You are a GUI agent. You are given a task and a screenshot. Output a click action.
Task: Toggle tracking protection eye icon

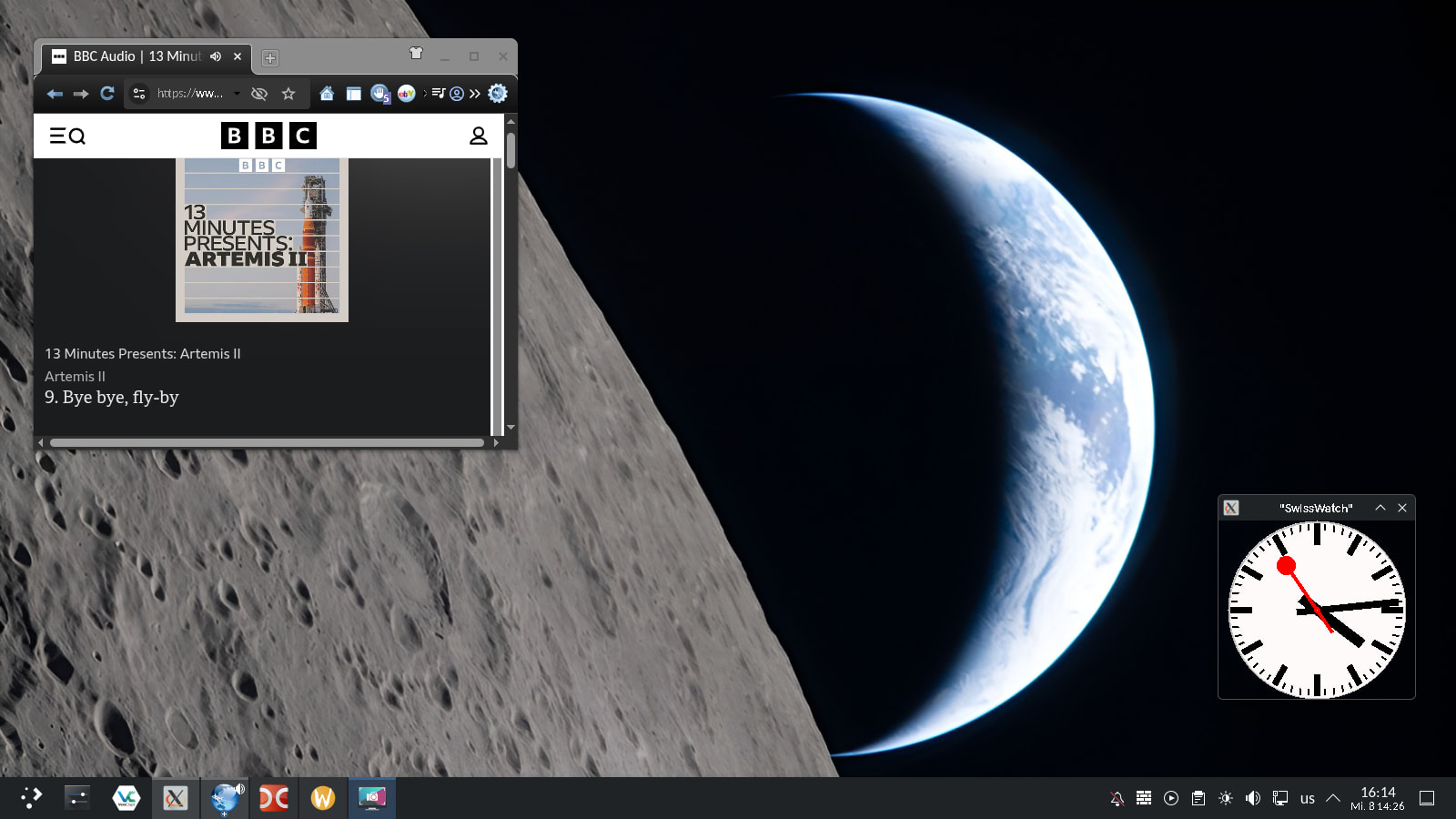tap(259, 94)
